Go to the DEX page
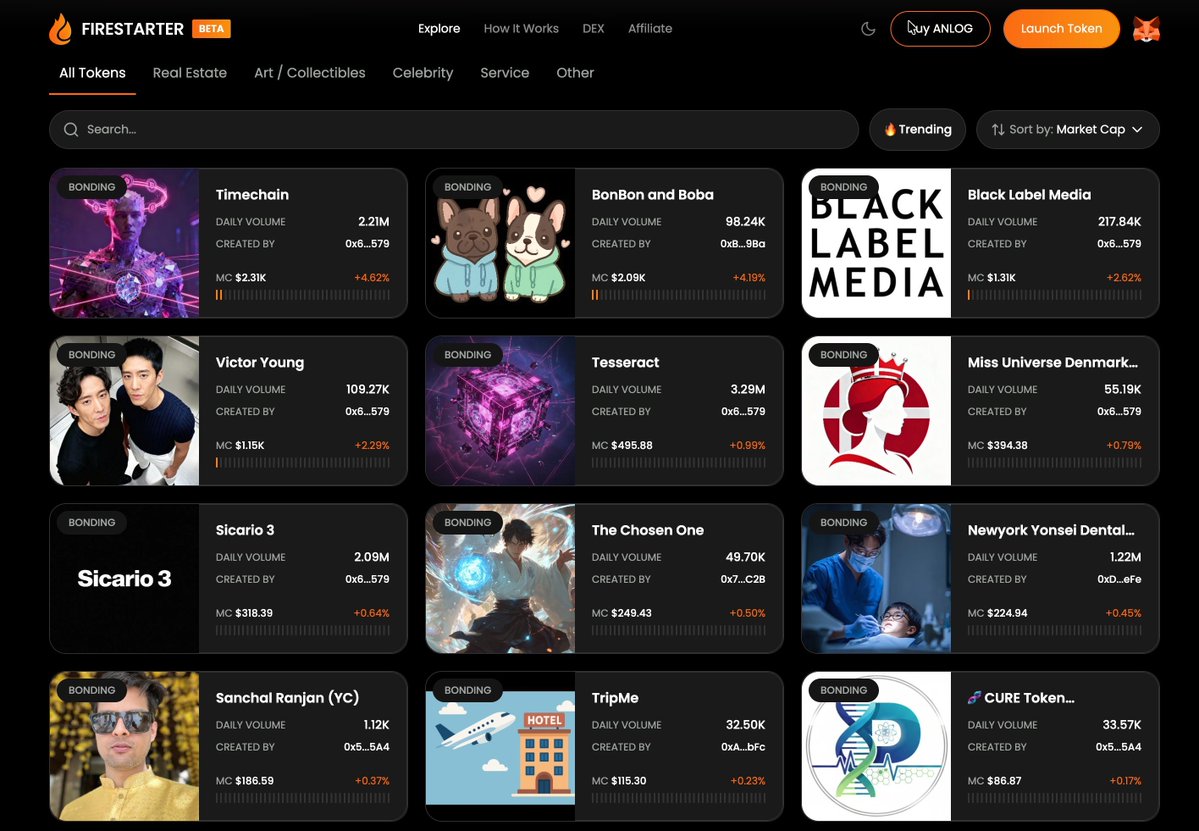This screenshot has width=1199, height=831. 593,28
